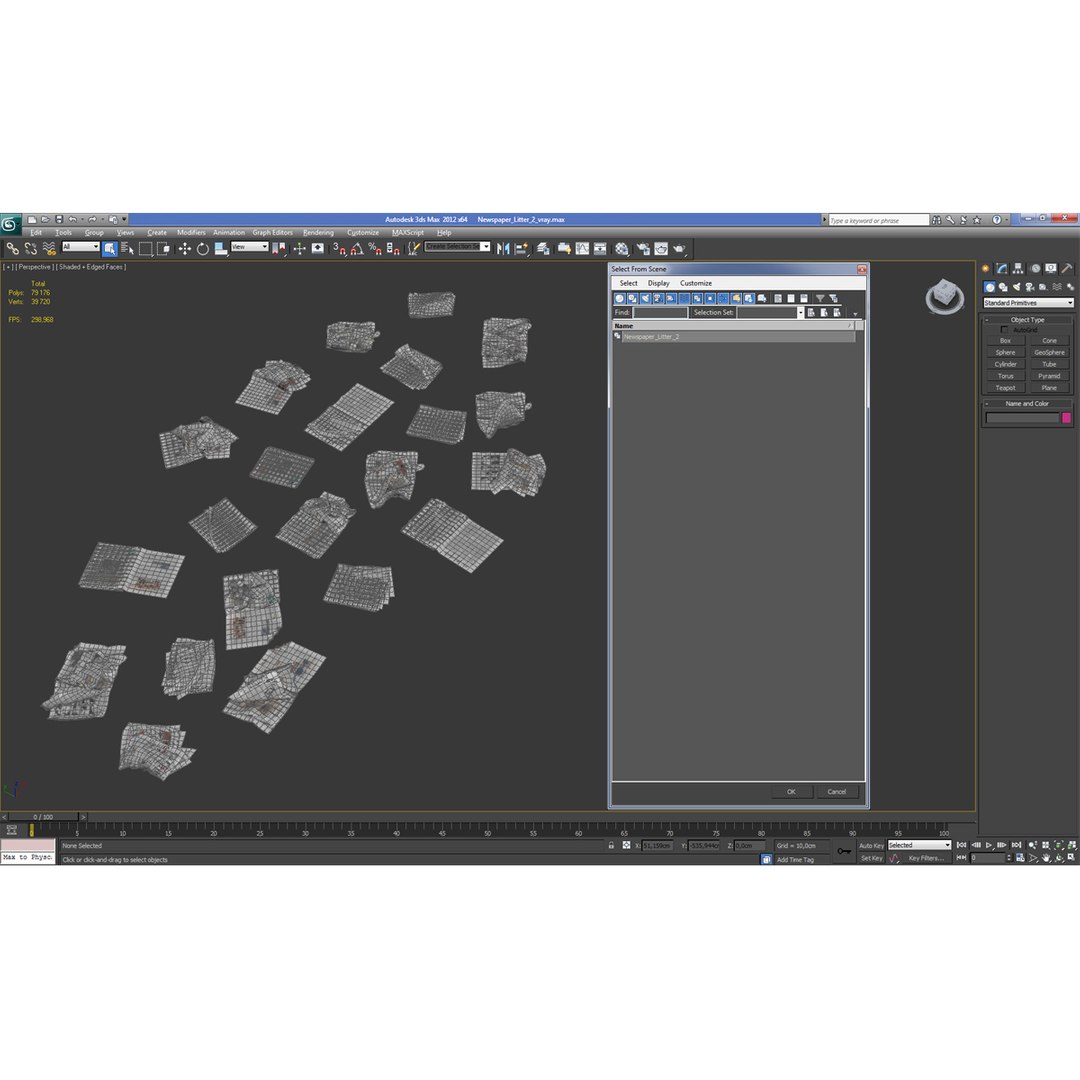Select the Select and Link tool
Image resolution: width=1080 pixels, height=1080 pixels.
point(12,249)
